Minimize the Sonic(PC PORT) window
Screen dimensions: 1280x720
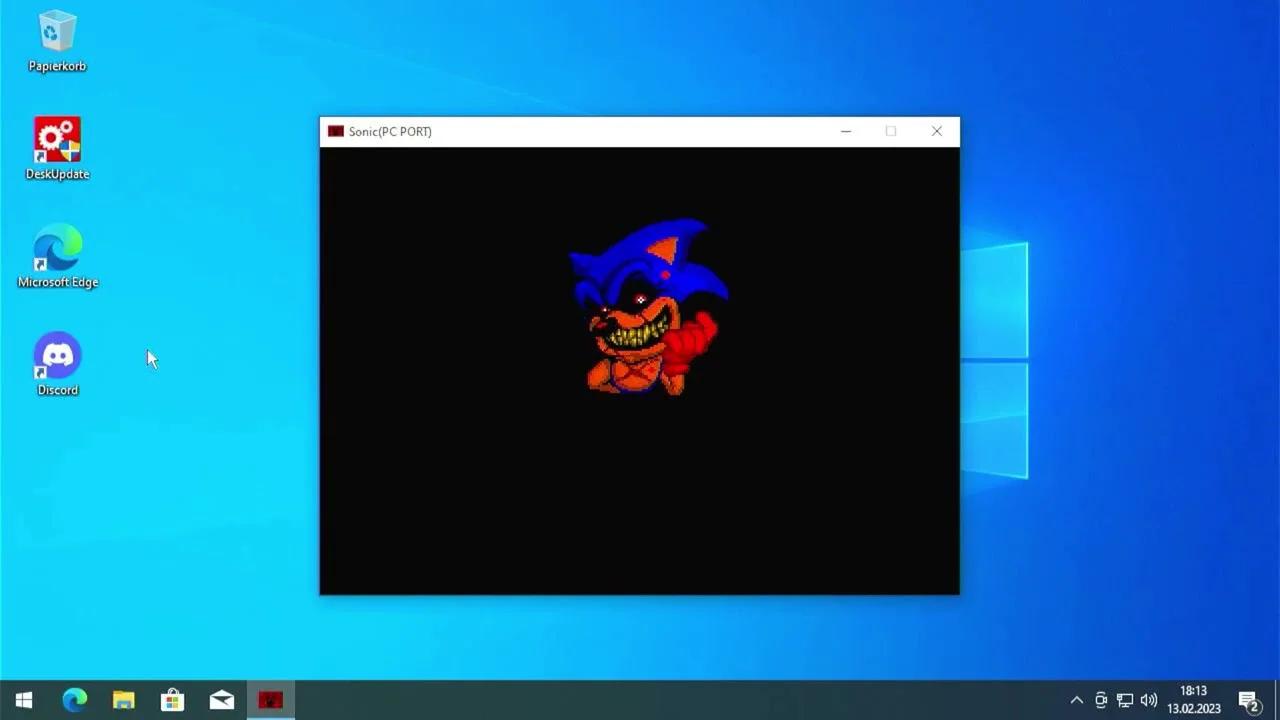pos(845,131)
